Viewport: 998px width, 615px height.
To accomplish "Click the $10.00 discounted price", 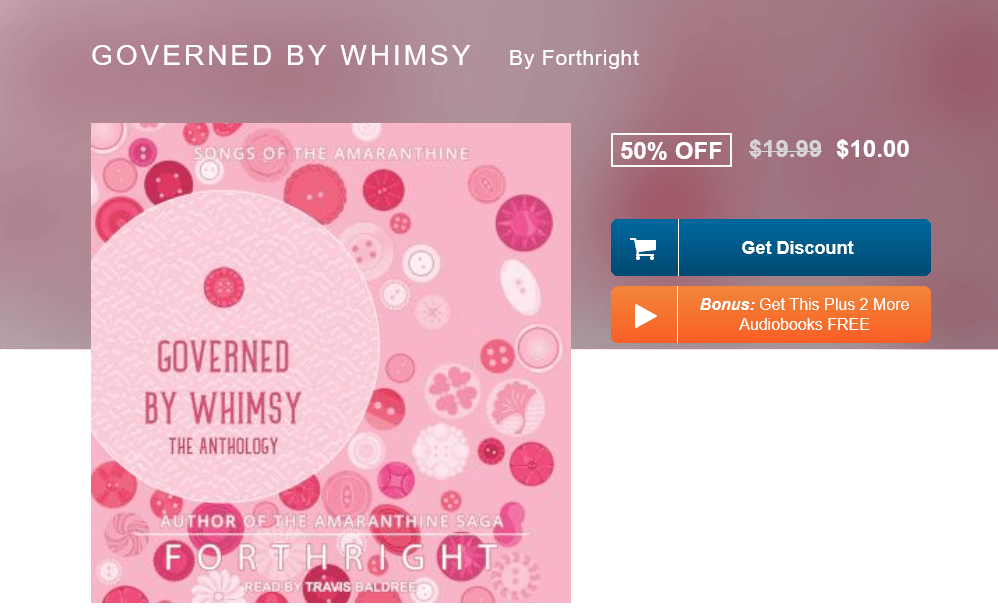I will tap(873, 150).
